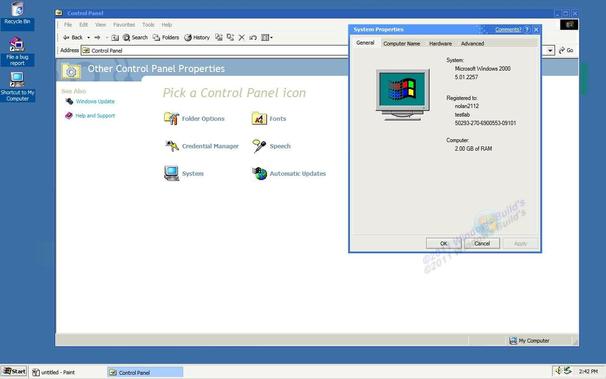Click the Go button next to address bar
The height and width of the screenshot is (379, 606).
(x=566, y=51)
